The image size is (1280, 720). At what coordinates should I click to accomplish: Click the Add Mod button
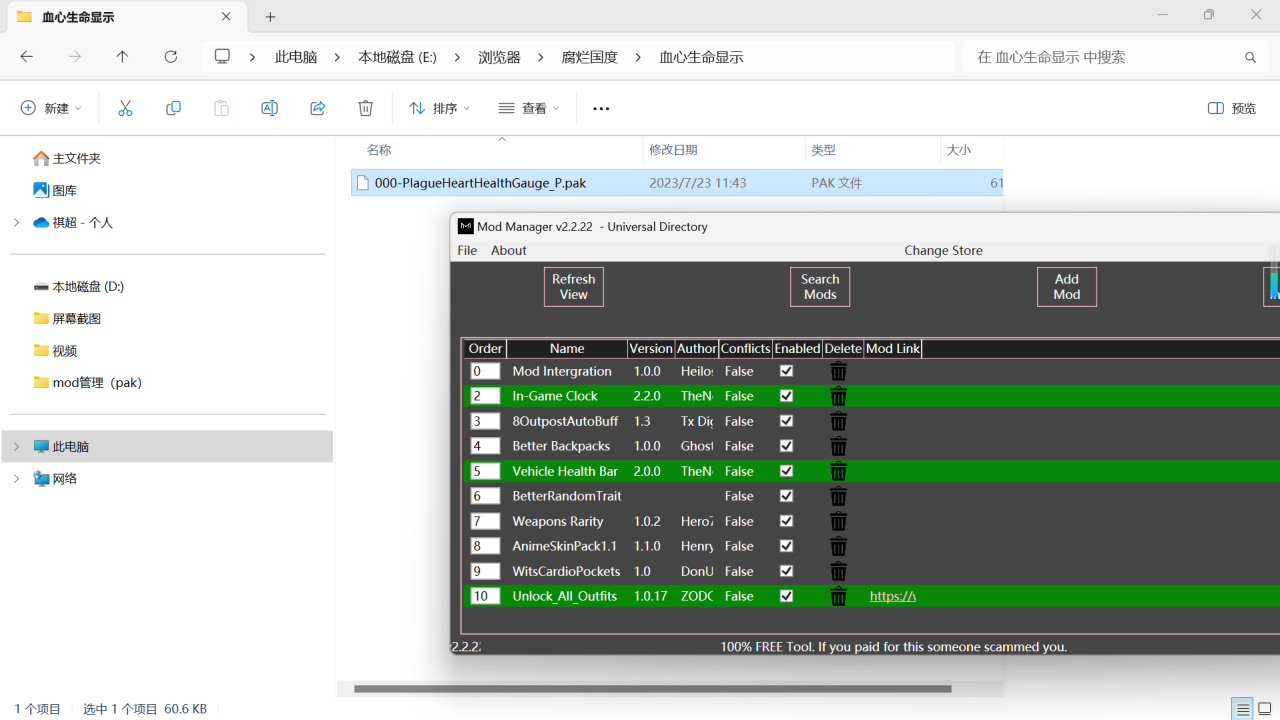[1067, 287]
